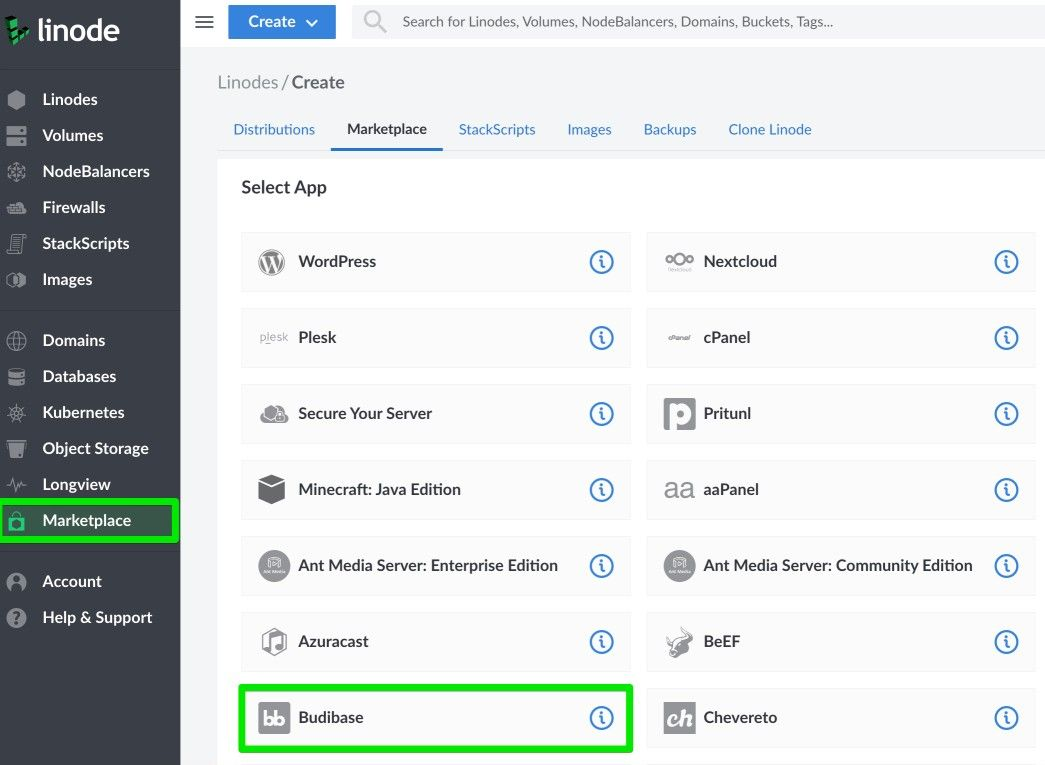Click the BeEF bull logo icon
The image size is (1045, 765).
[679, 642]
